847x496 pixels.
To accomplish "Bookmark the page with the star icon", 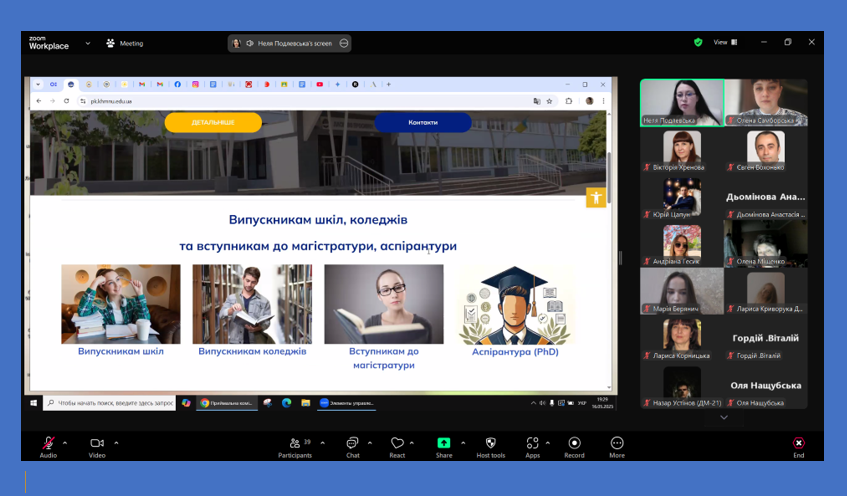I will click(x=549, y=101).
